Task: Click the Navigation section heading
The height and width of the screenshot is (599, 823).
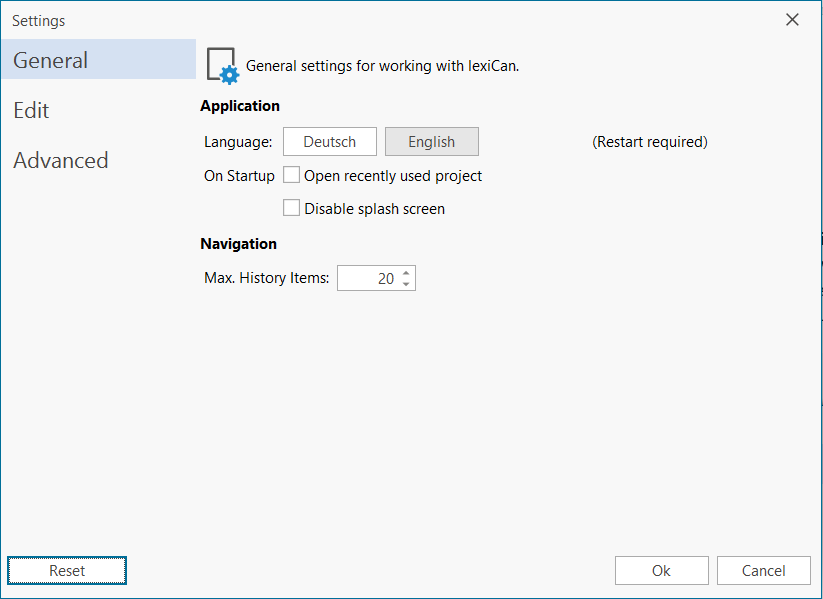Action: click(x=238, y=243)
